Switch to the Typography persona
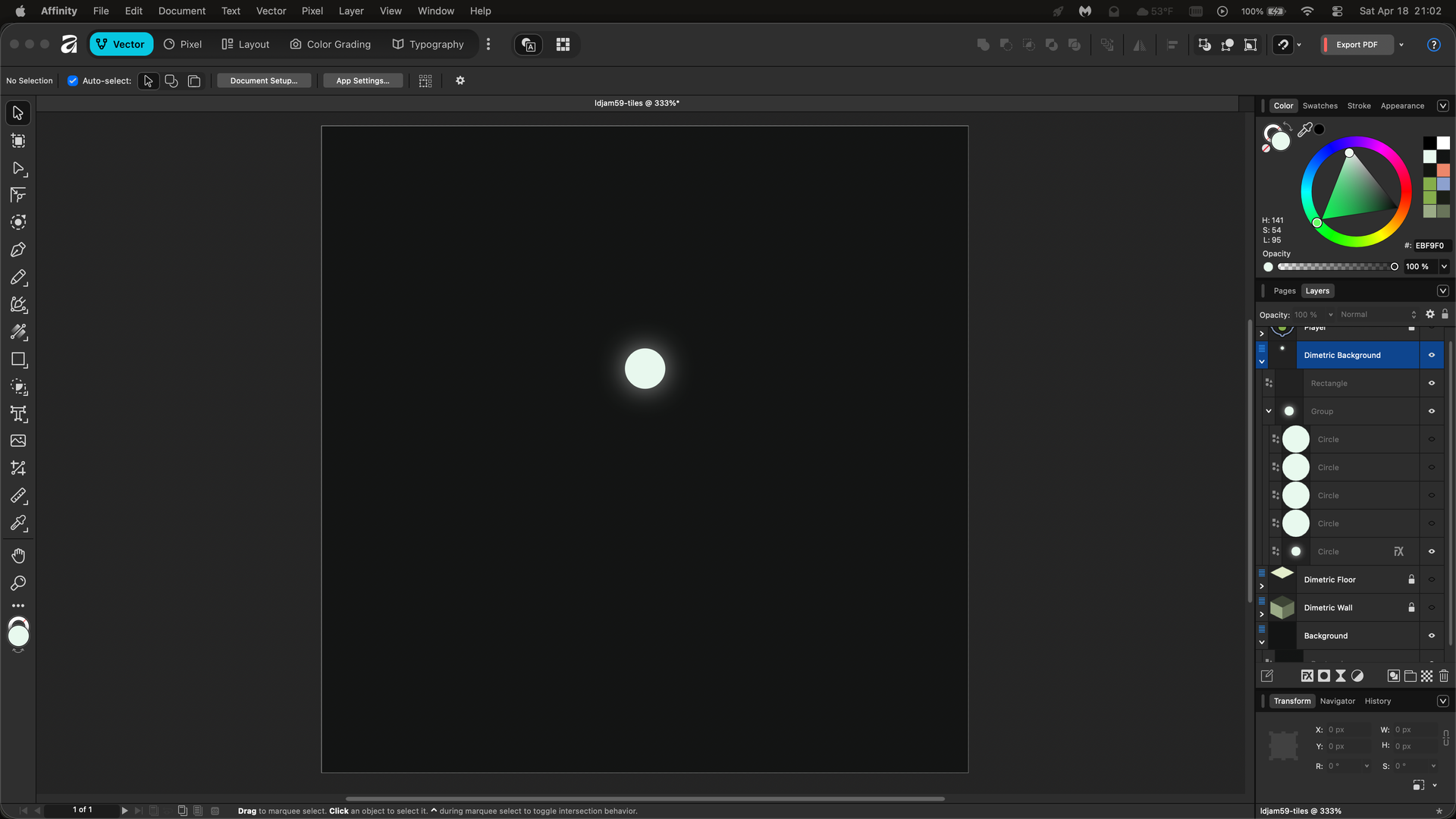The height and width of the screenshot is (819, 1456). [x=428, y=45]
